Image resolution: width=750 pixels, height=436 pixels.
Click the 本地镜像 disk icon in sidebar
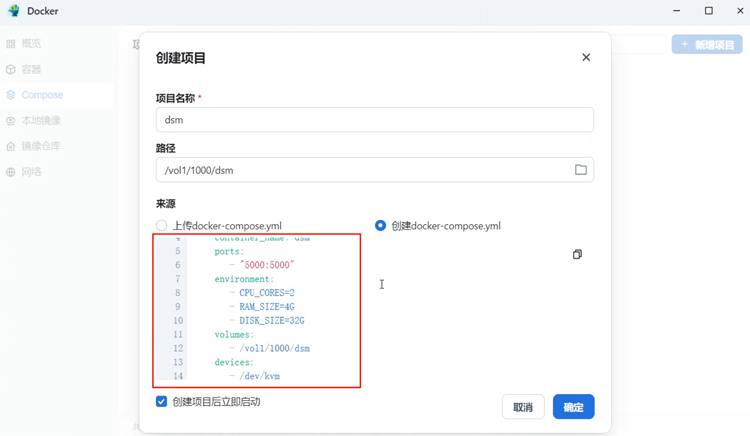[11, 120]
